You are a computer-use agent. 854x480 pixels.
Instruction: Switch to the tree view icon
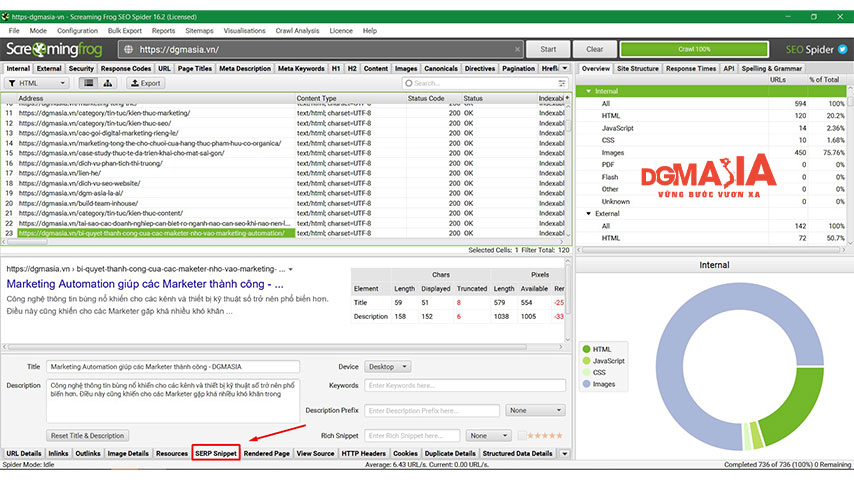pos(108,83)
